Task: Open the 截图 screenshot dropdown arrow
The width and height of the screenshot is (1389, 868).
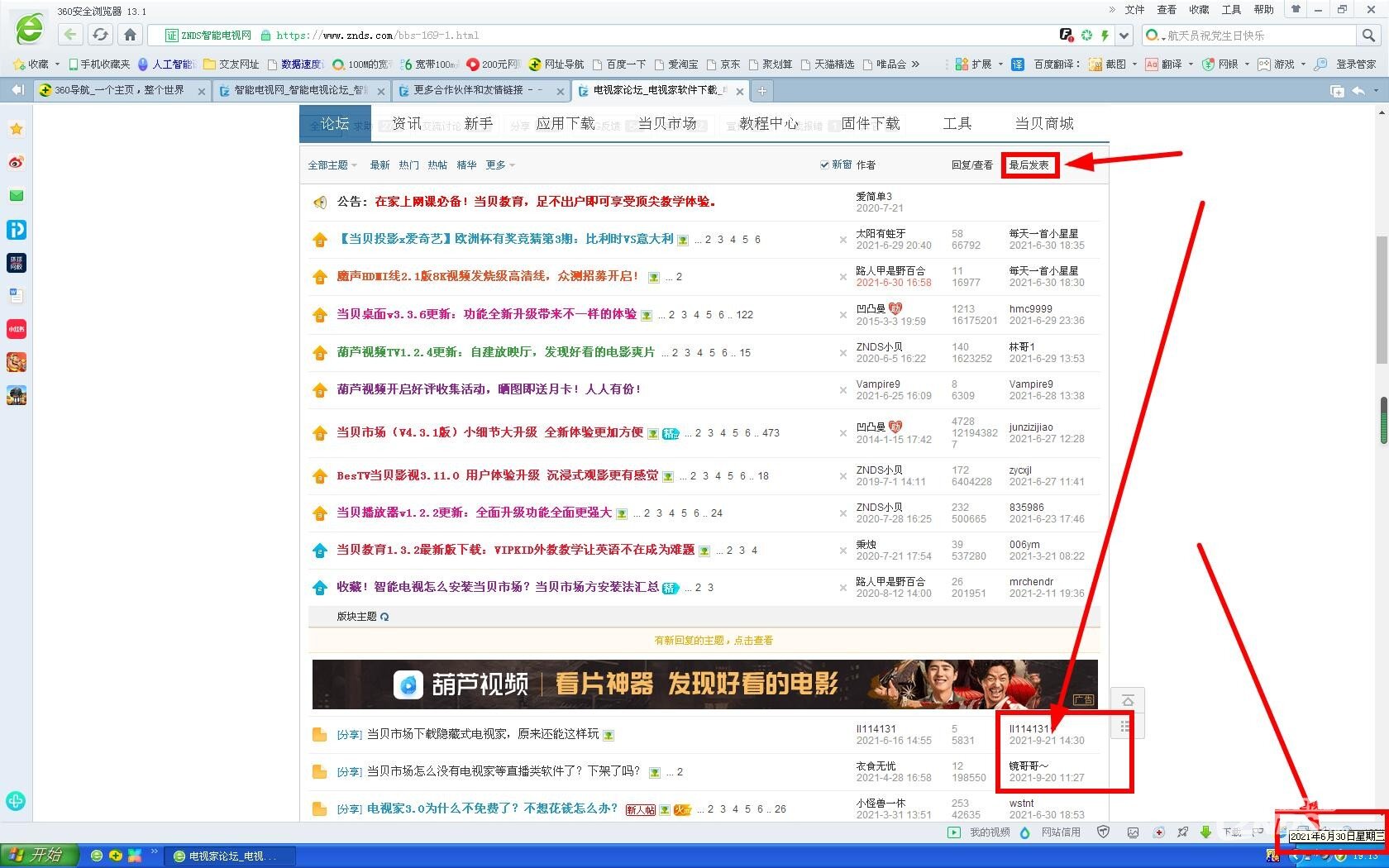Action: click(1134, 64)
